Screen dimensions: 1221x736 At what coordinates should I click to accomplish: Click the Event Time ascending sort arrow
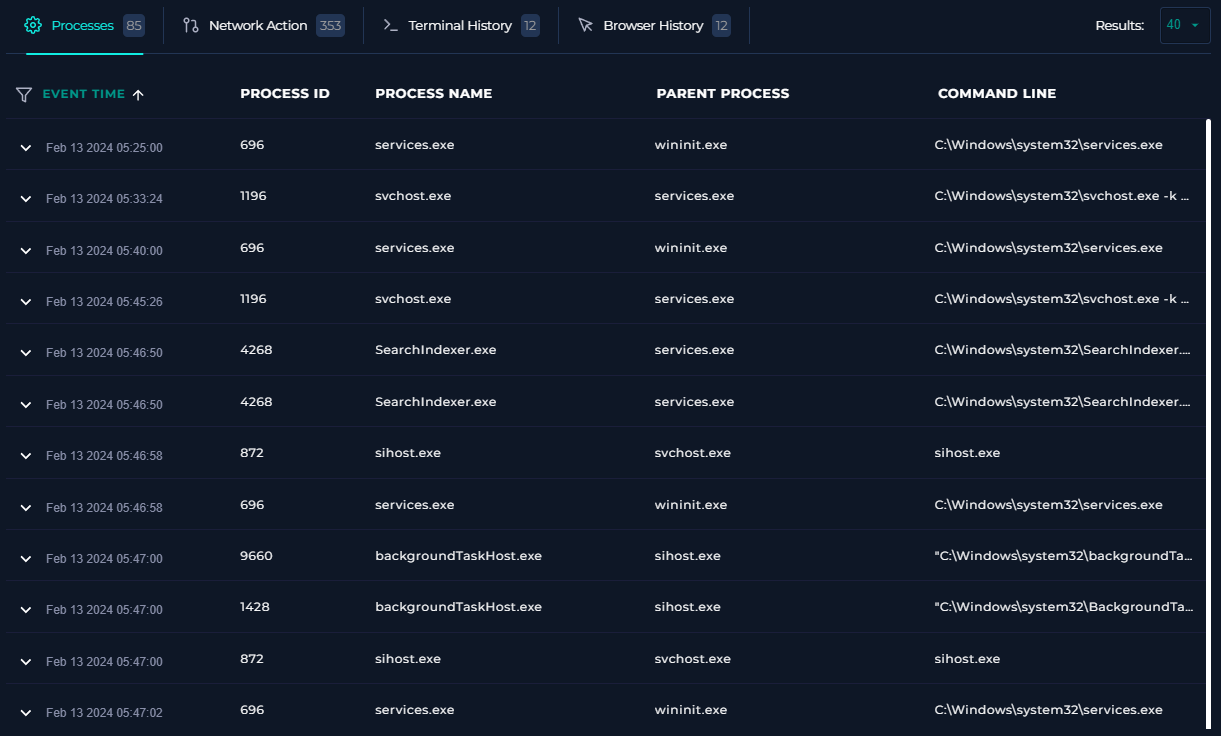[138, 94]
